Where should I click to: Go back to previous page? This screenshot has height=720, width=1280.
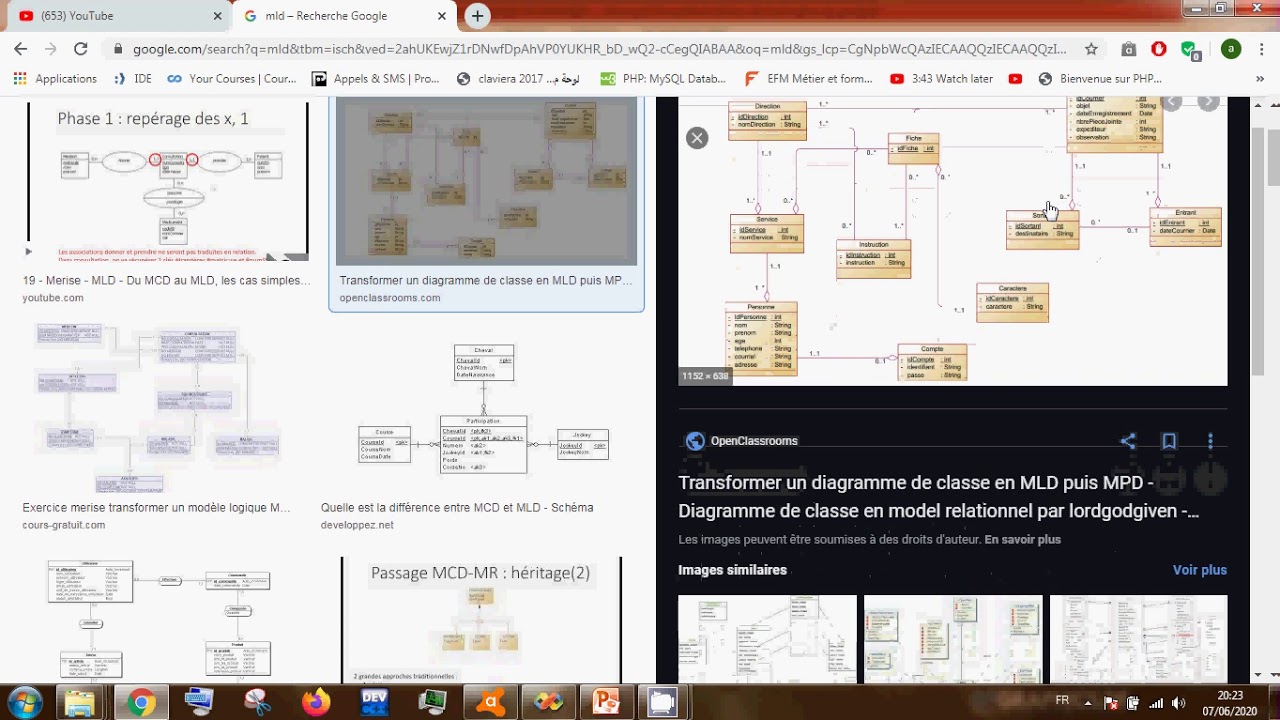21,48
